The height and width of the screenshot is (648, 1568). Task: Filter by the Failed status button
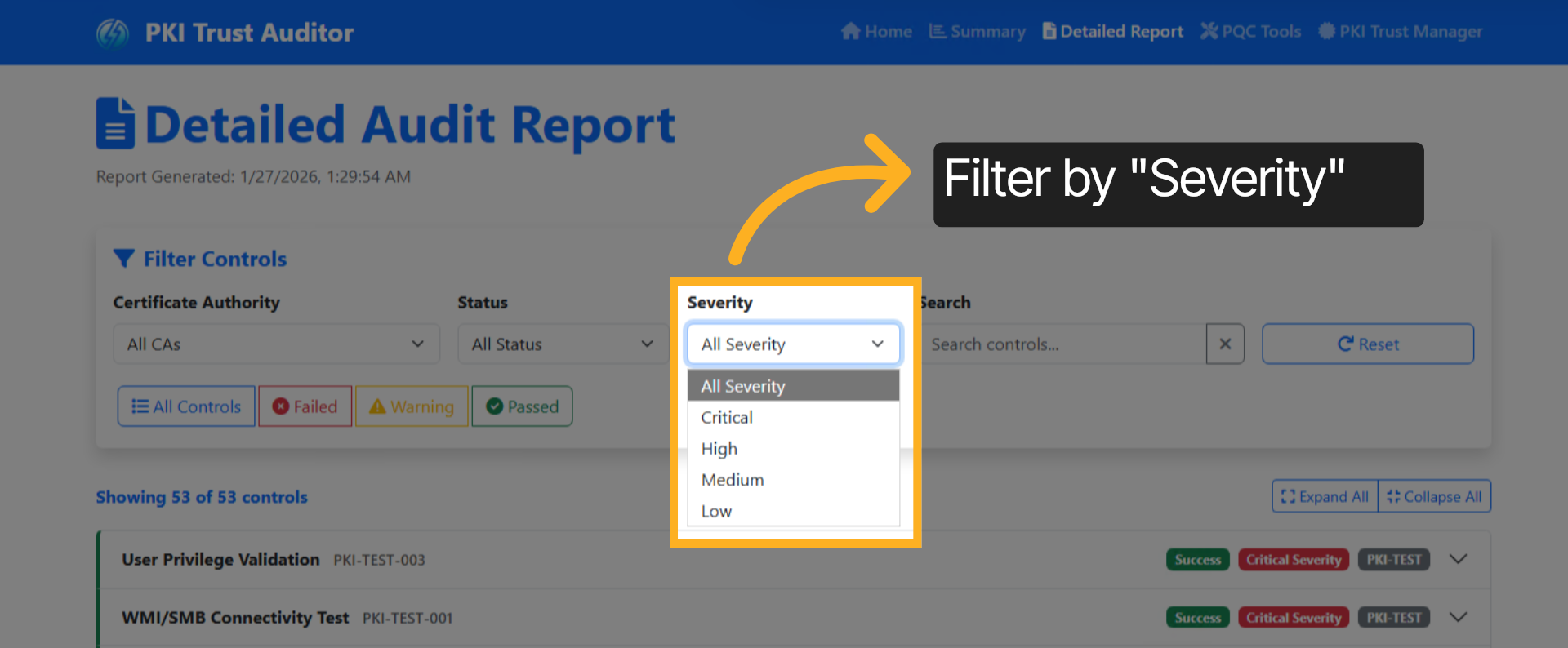pos(305,406)
